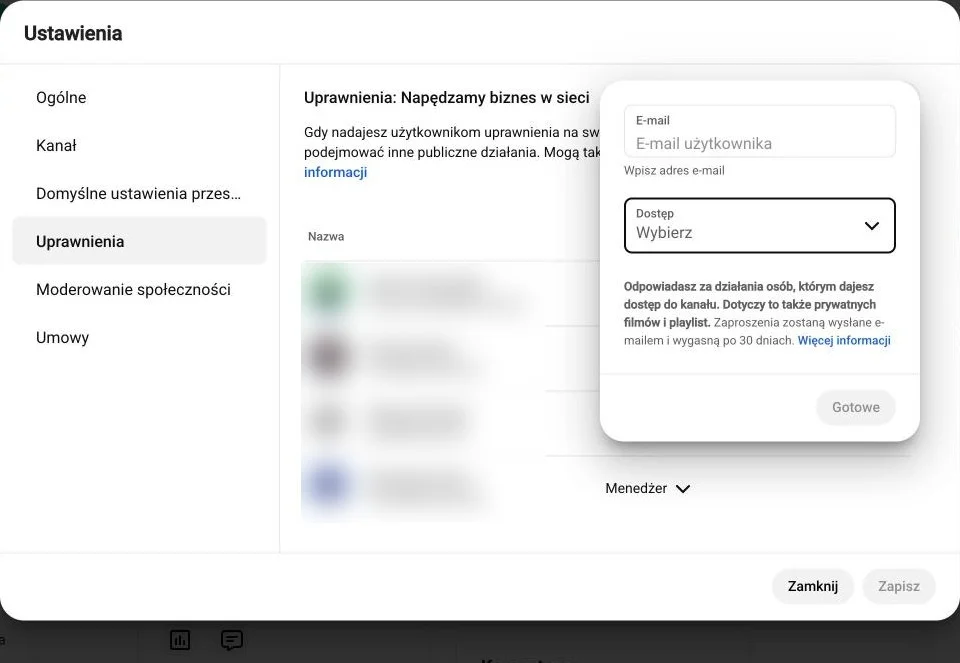The height and width of the screenshot is (663, 960).
Task: Click the Gotowe button
Action: tap(855, 407)
